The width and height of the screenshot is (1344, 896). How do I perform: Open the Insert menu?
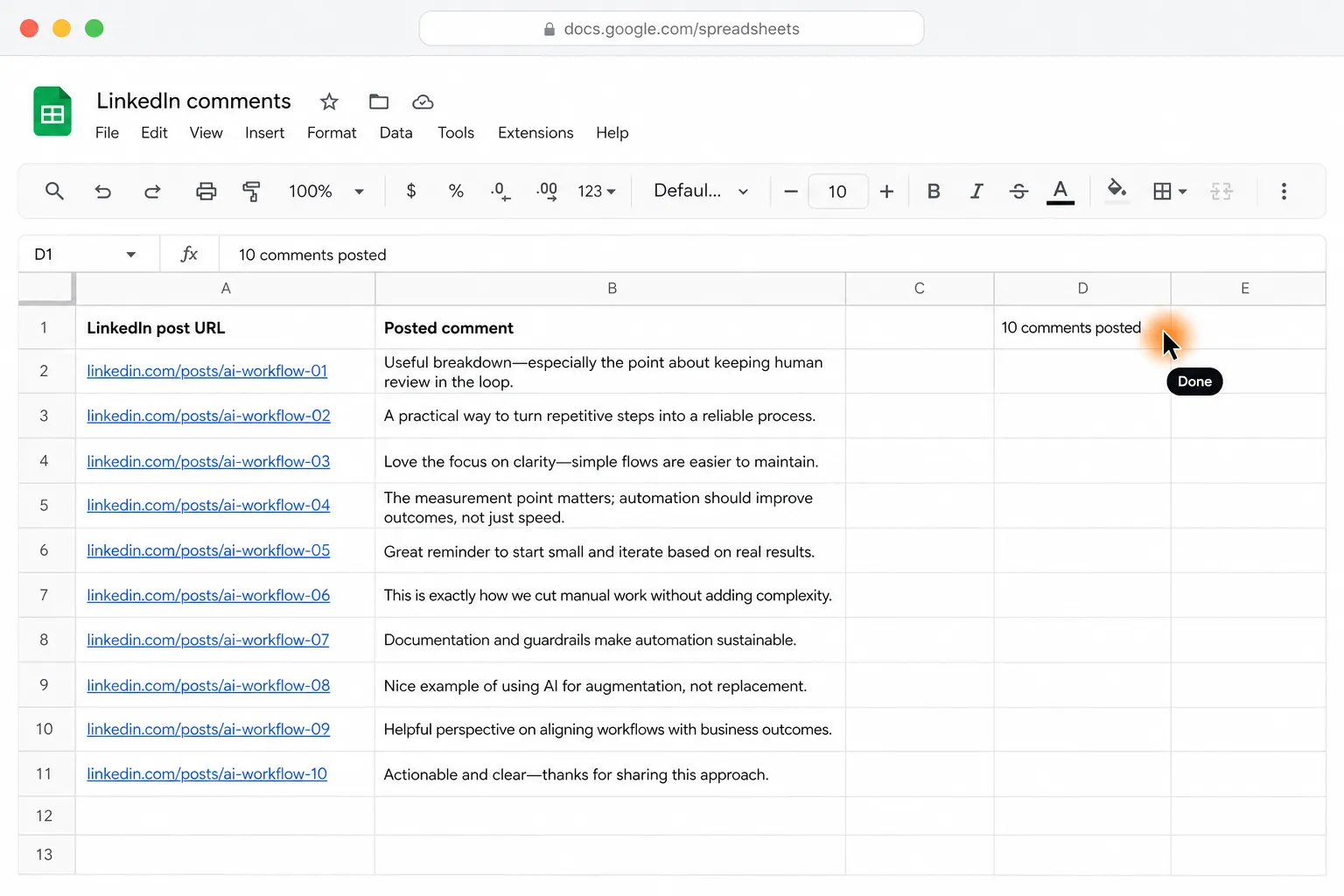264,133
